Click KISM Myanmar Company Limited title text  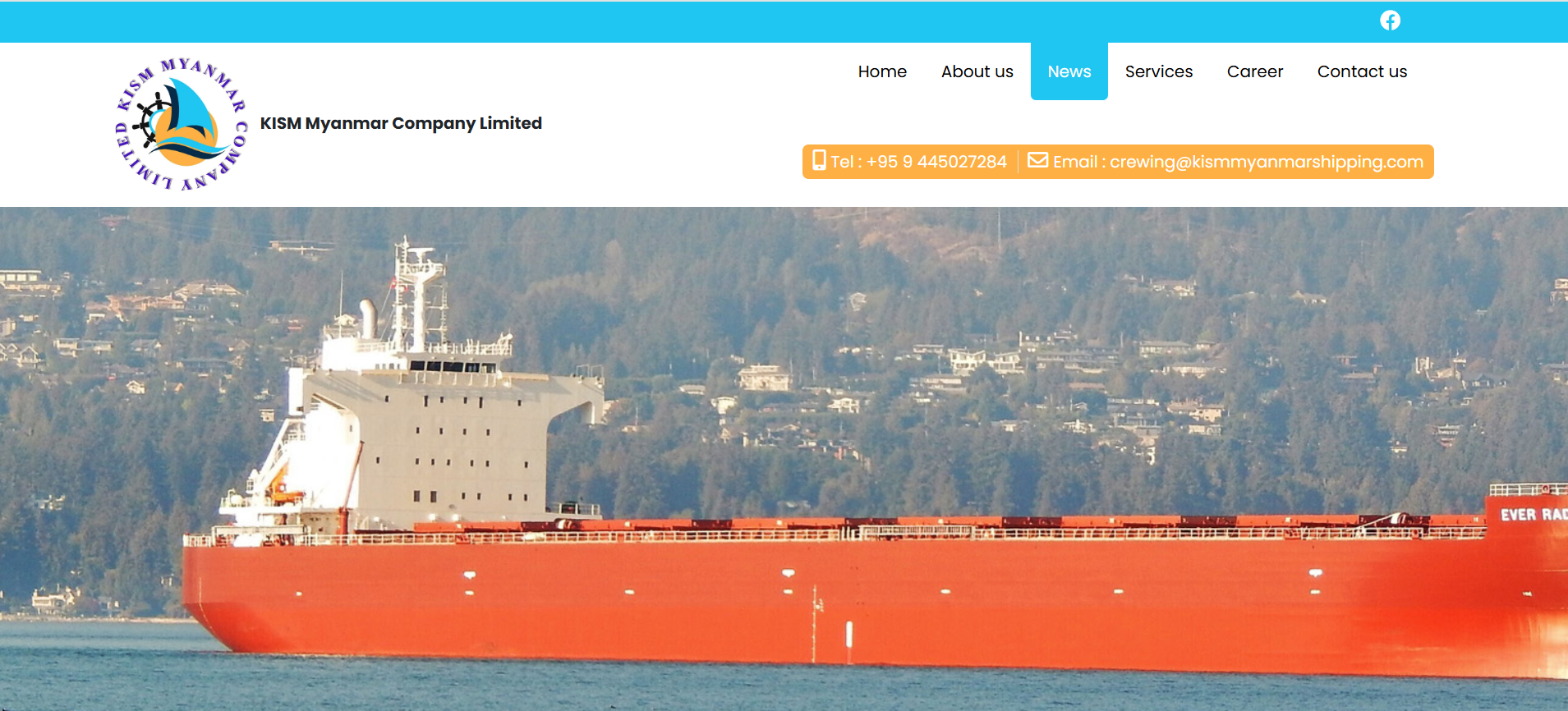pyautogui.click(x=401, y=123)
